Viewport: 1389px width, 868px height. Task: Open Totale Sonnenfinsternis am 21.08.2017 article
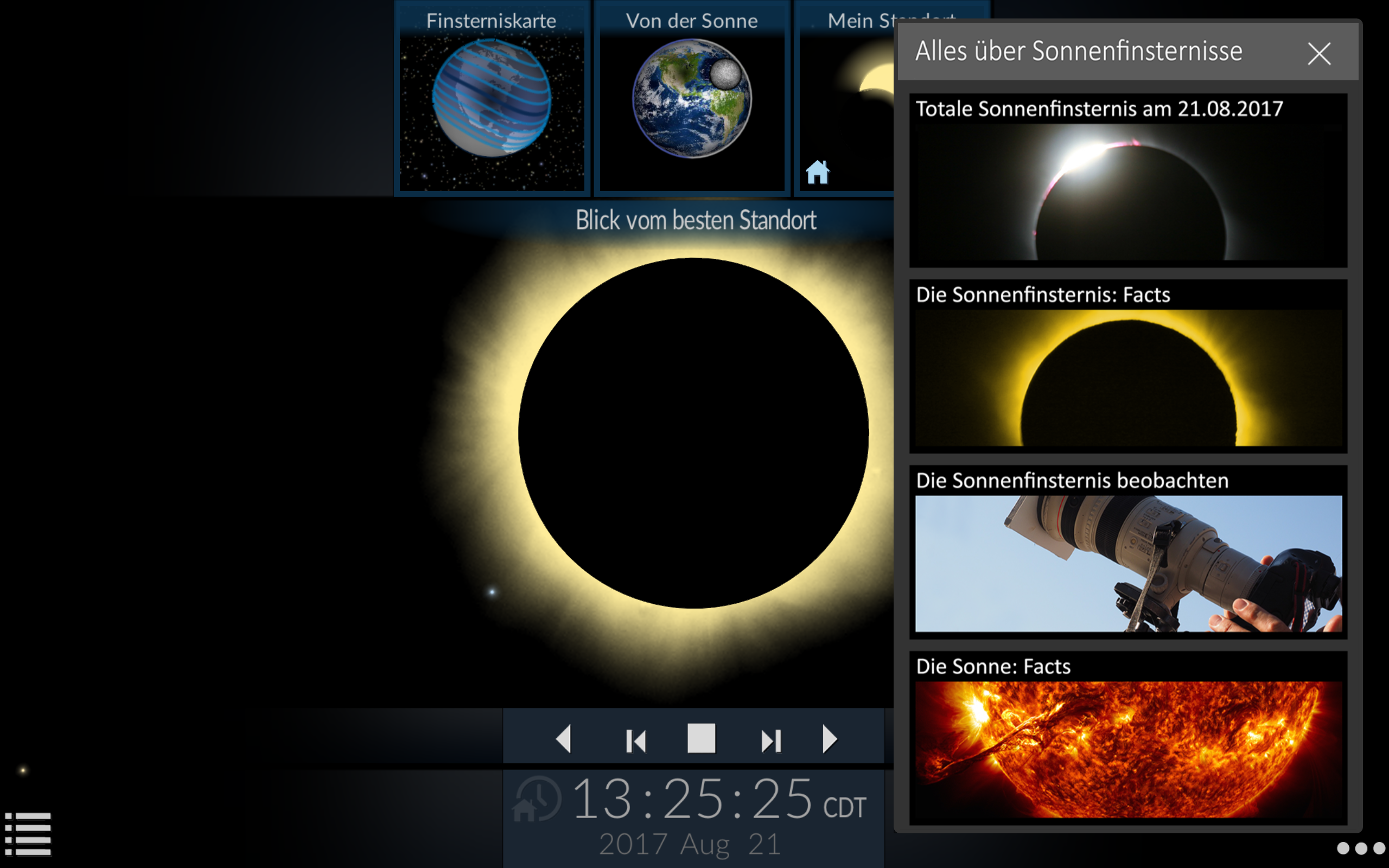click(x=1128, y=180)
